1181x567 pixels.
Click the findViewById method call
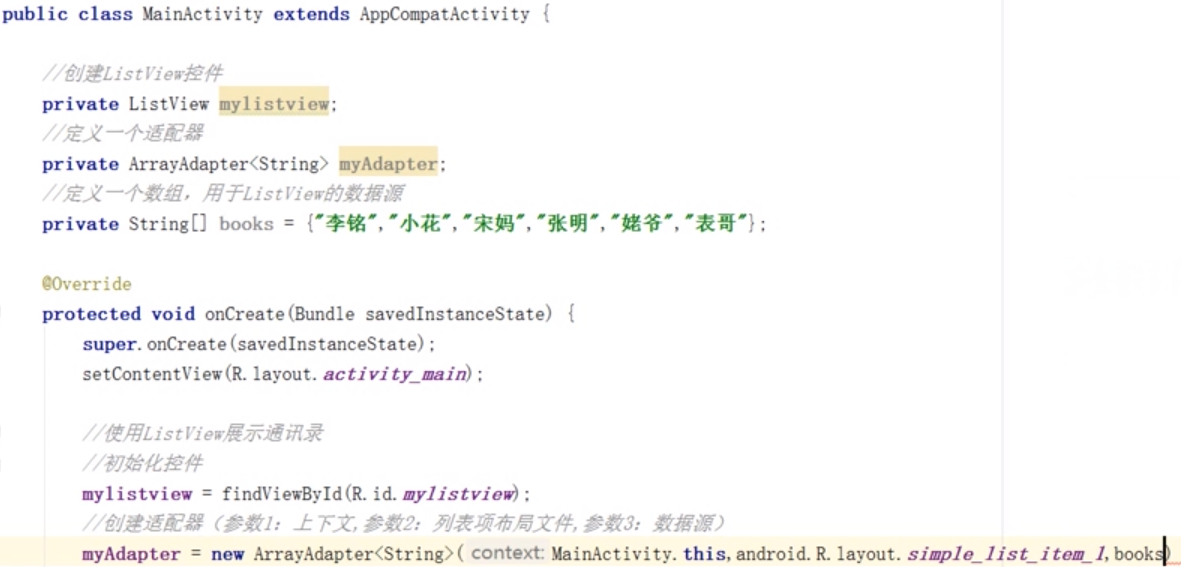[x=282, y=495]
